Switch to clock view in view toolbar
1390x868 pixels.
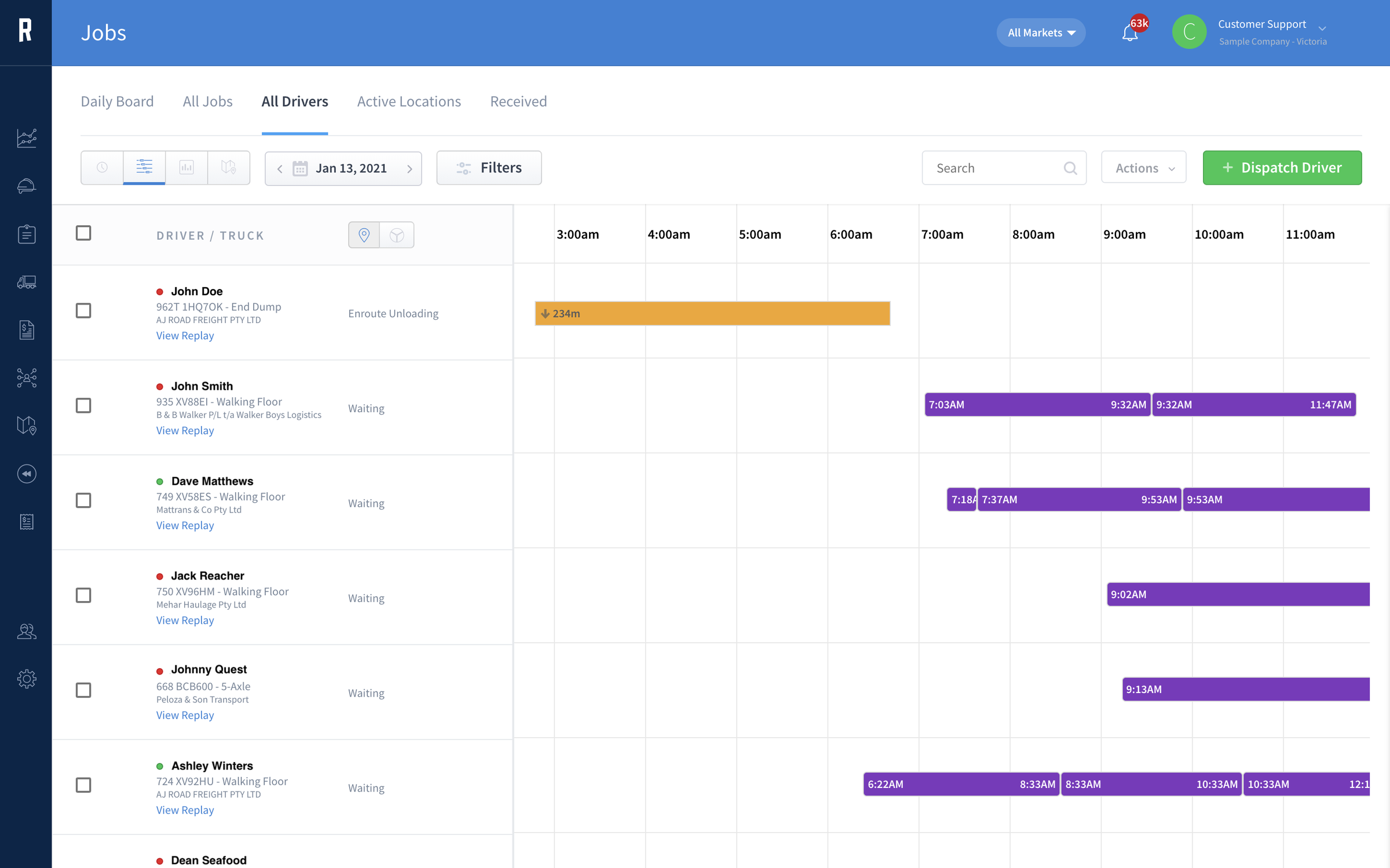pyautogui.click(x=102, y=168)
